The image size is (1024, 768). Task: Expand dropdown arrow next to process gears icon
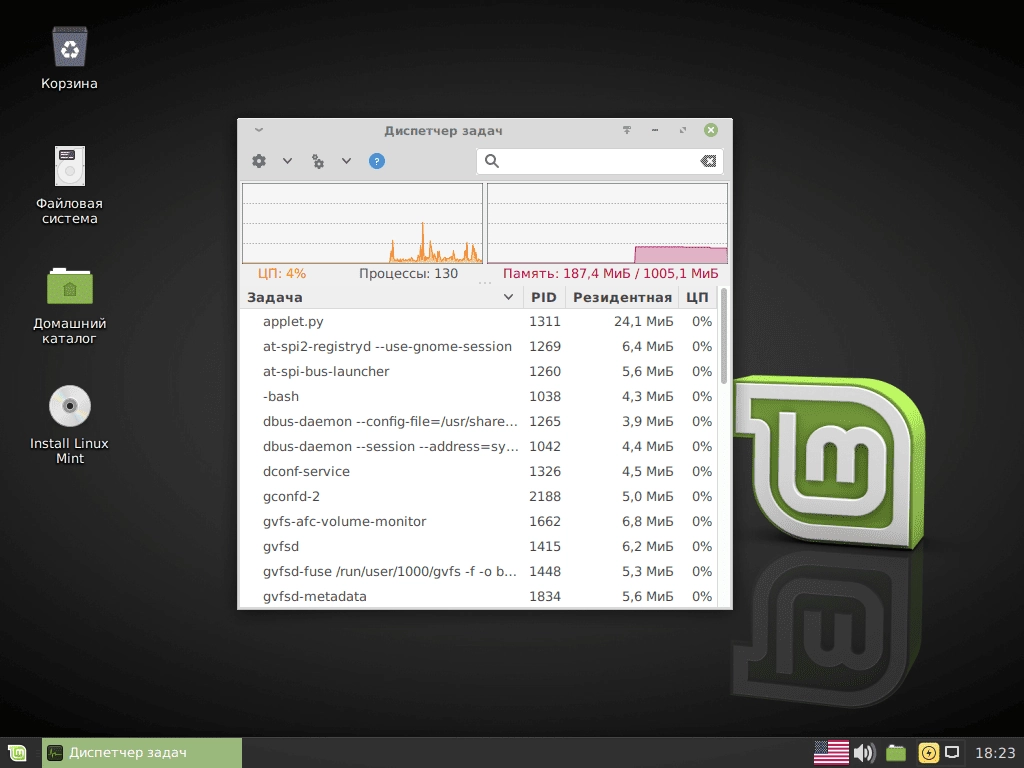tap(346, 161)
